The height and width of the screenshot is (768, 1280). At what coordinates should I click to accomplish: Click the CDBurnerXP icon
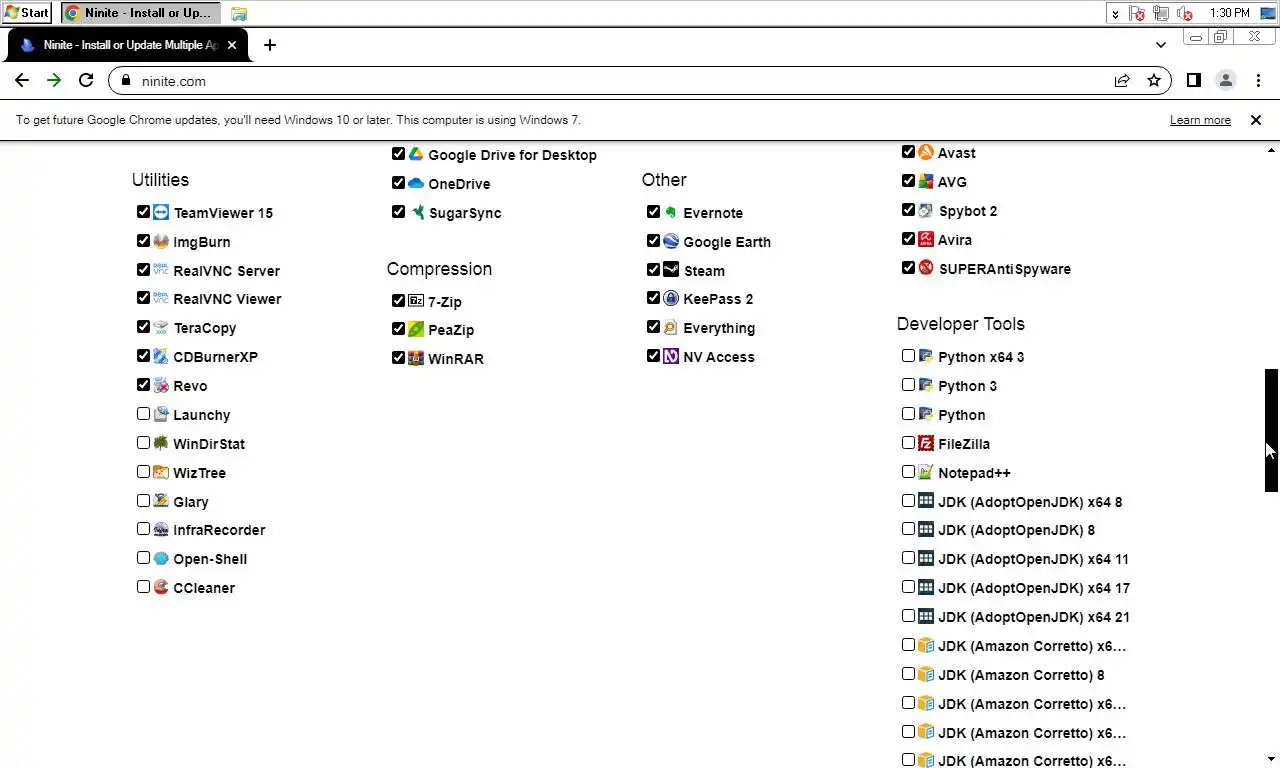[161, 356]
